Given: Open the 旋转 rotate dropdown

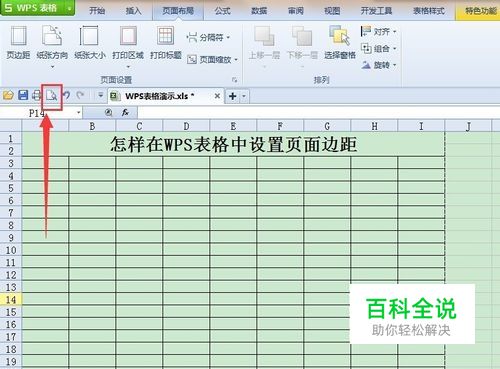Looking at the screenshot, I should coord(379,65).
